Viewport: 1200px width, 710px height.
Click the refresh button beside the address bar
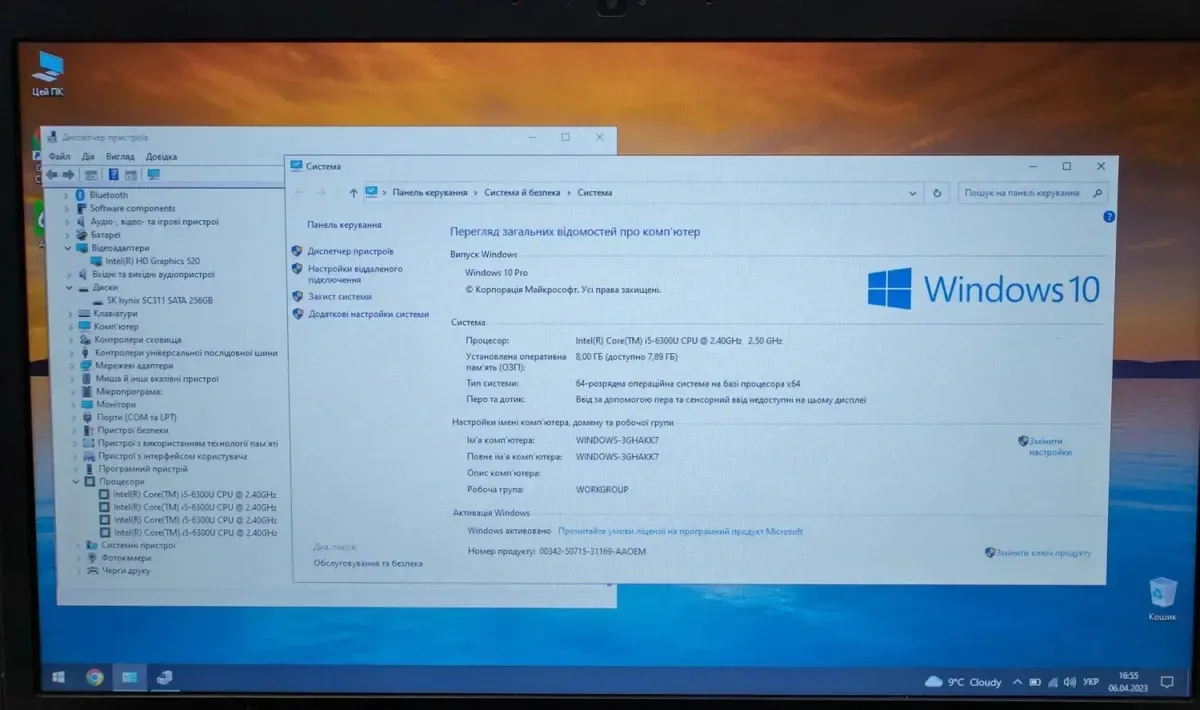point(936,193)
